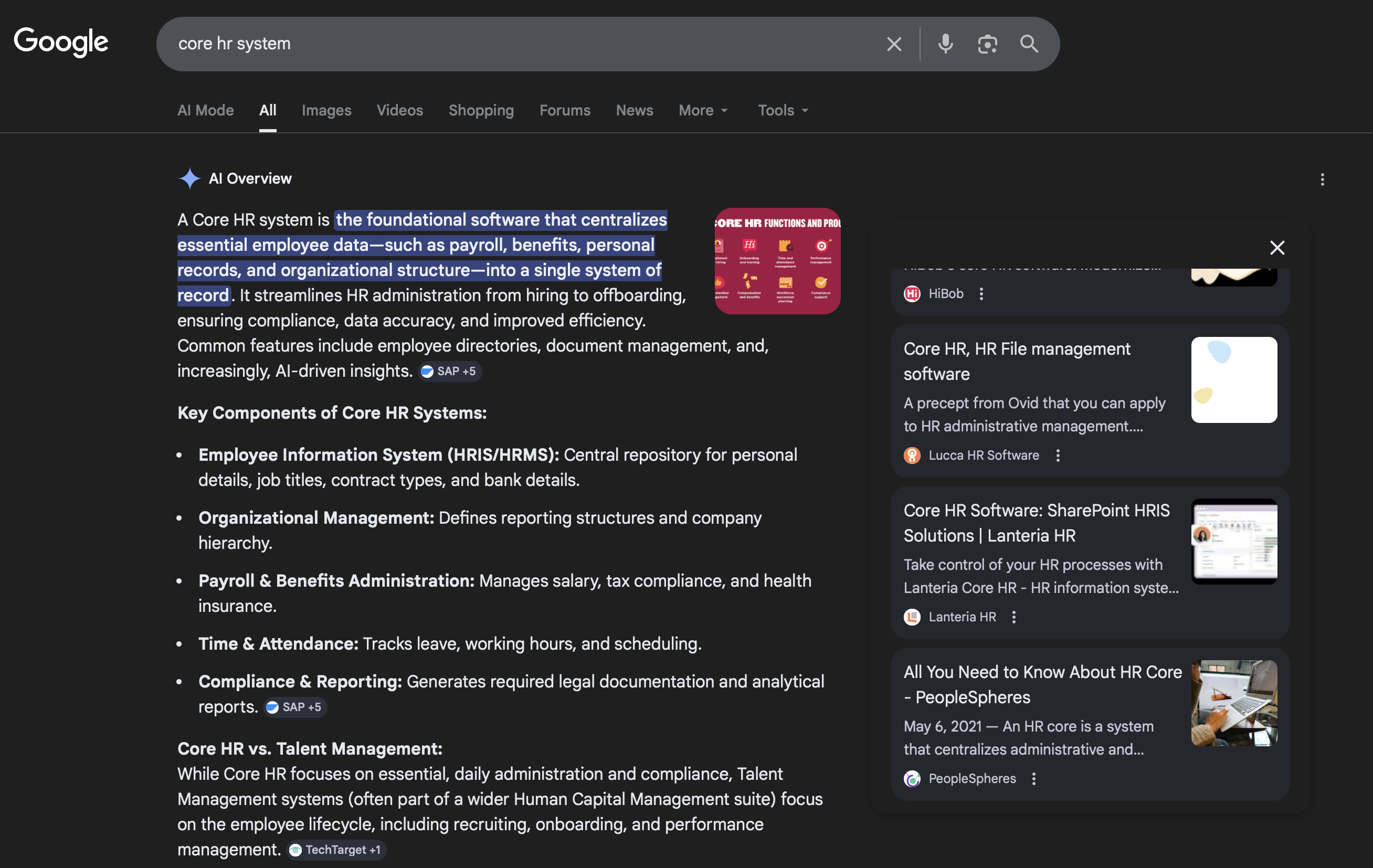Open the Google logo homepage link
Screen dimensions: 1373x868
click(x=61, y=41)
